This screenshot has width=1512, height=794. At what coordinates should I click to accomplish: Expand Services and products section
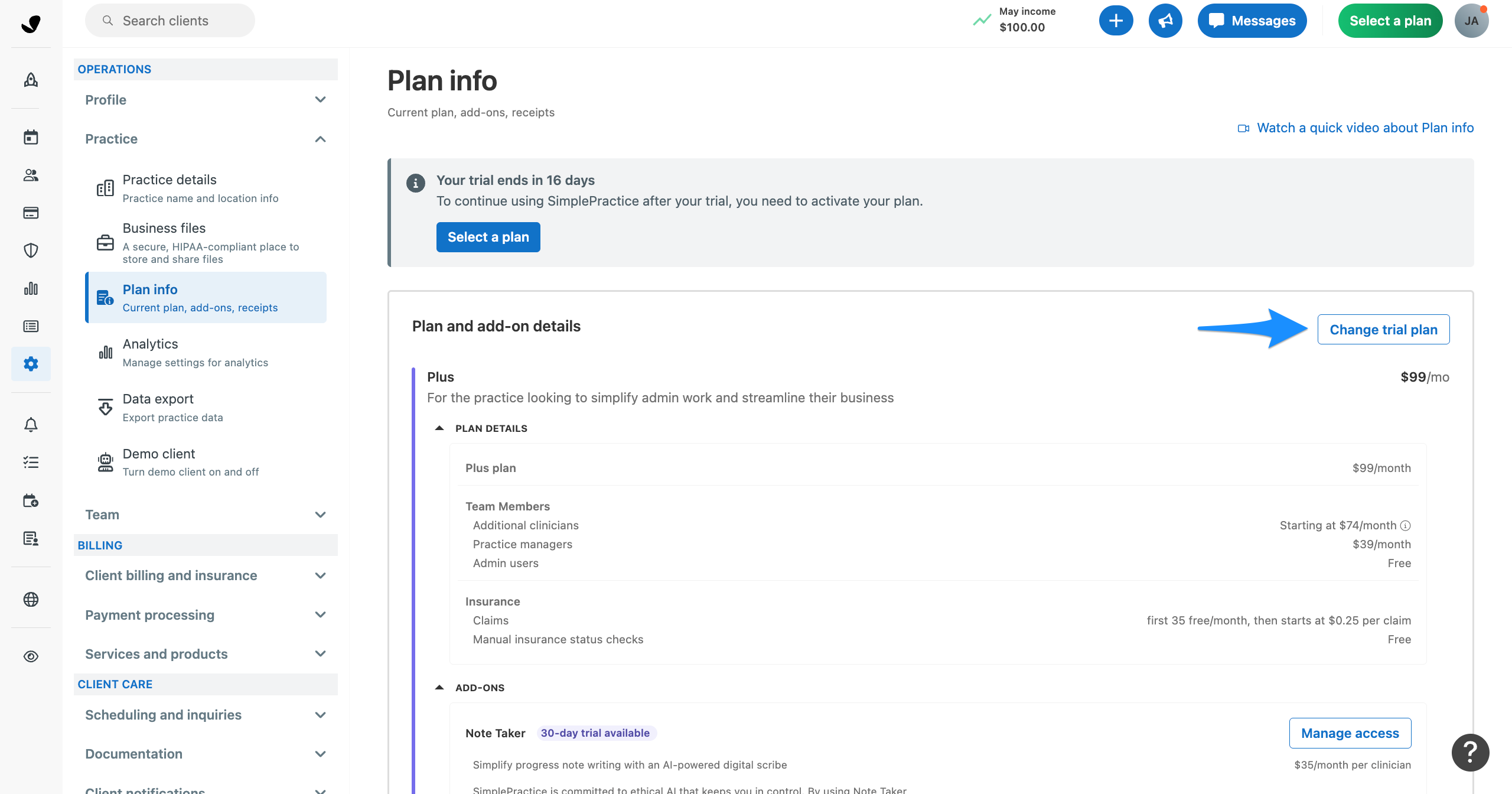click(206, 654)
